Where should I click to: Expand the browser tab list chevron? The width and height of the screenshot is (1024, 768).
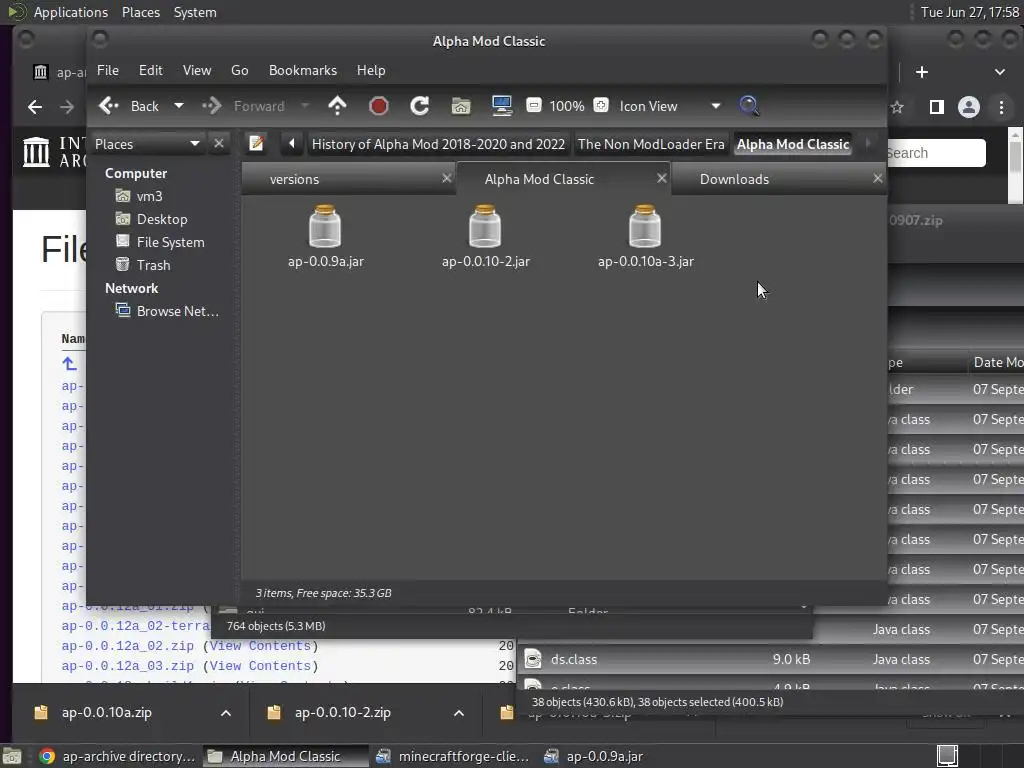tap(999, 72)
